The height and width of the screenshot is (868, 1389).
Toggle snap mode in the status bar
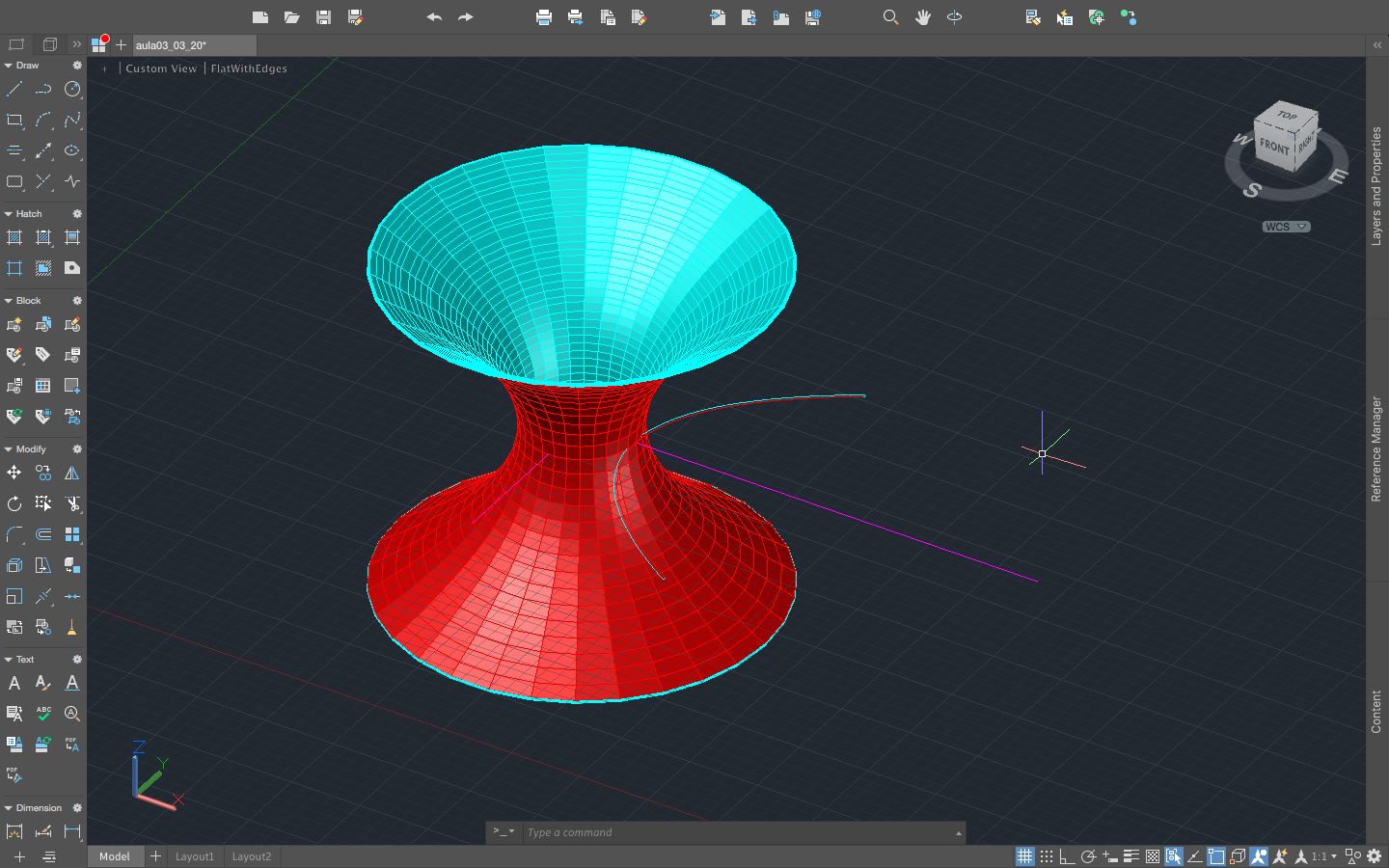[1047, 855]
